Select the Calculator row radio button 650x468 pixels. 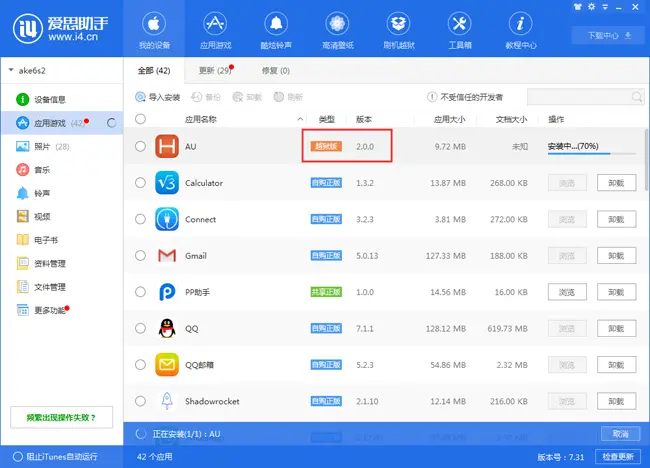click(x=141, y=183)
